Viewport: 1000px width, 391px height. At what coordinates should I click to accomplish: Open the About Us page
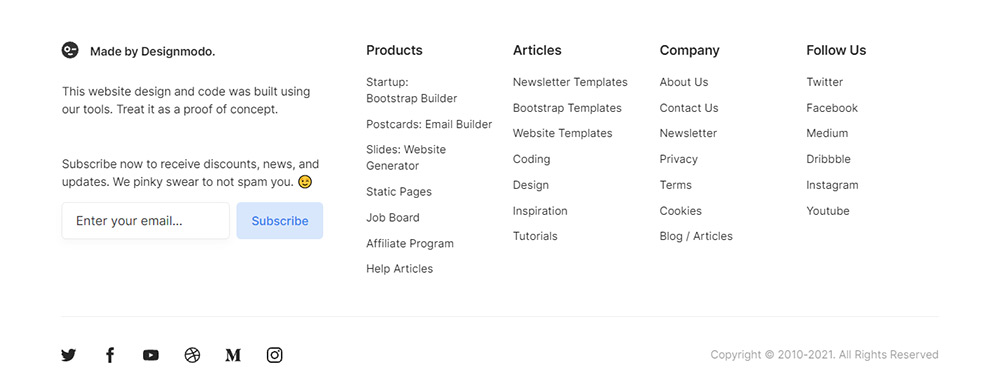coord(684,82)
